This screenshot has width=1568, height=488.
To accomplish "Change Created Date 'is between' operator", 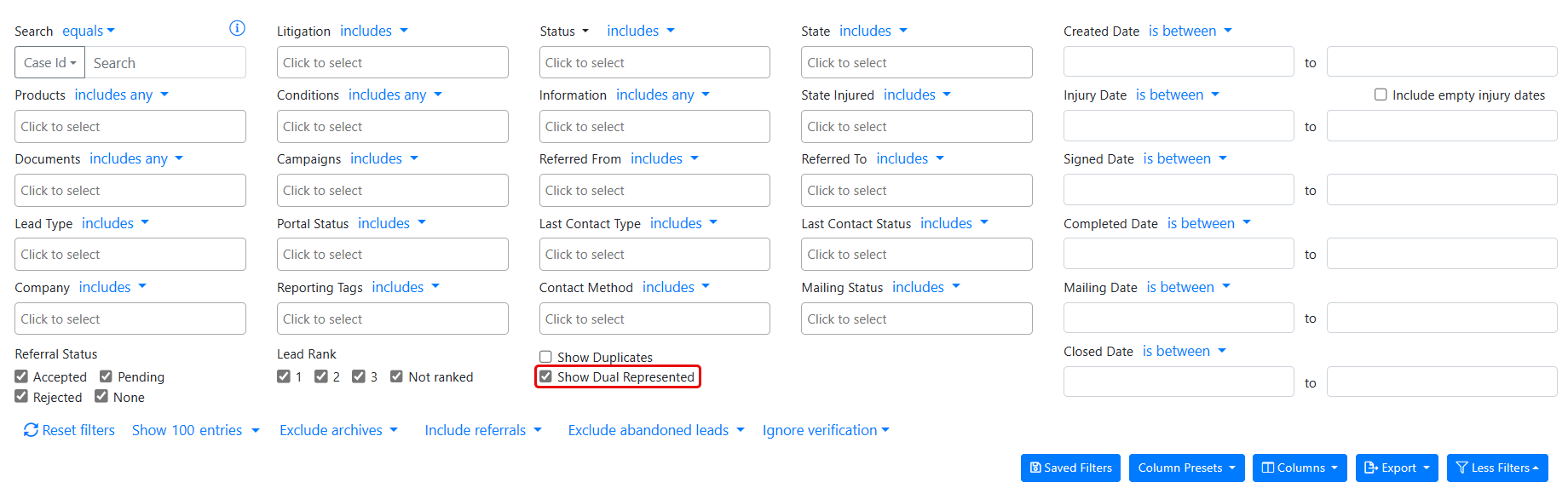I will (1190, 31).
